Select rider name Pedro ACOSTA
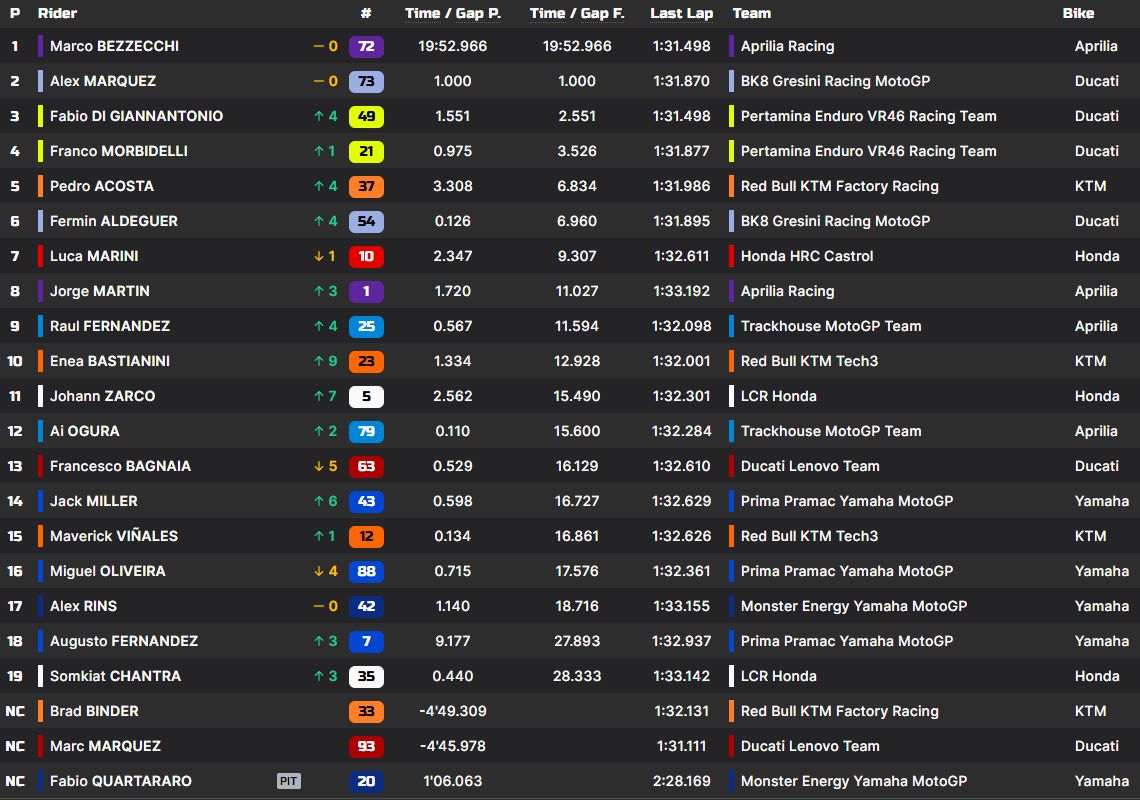1140x800 pixels. [x=102, y=186]
